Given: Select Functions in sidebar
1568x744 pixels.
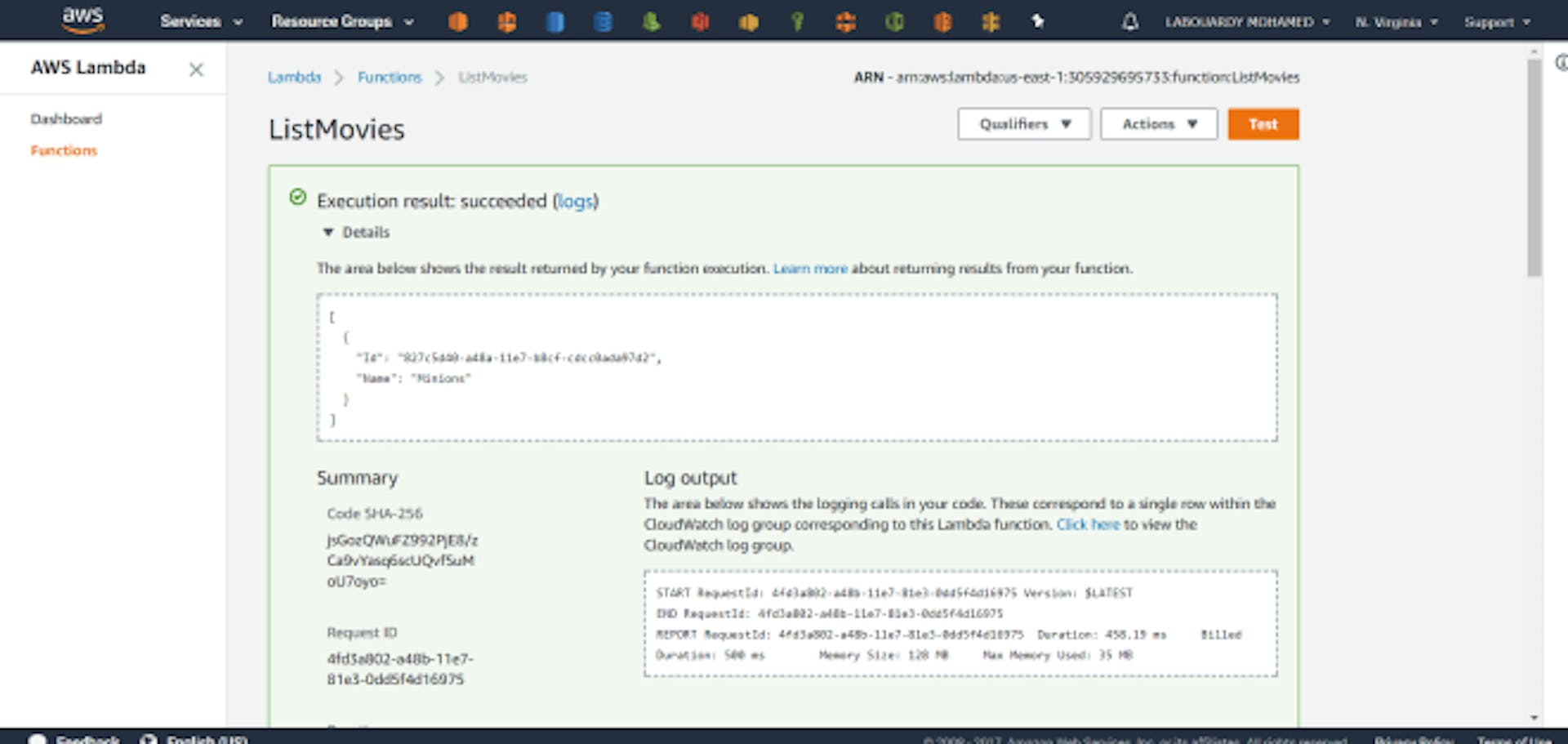Looking at the screenshot, I should (x=64, y=150).
